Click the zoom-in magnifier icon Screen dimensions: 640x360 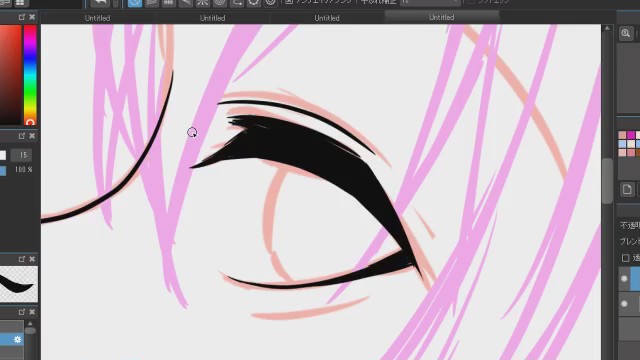point(626,33)
